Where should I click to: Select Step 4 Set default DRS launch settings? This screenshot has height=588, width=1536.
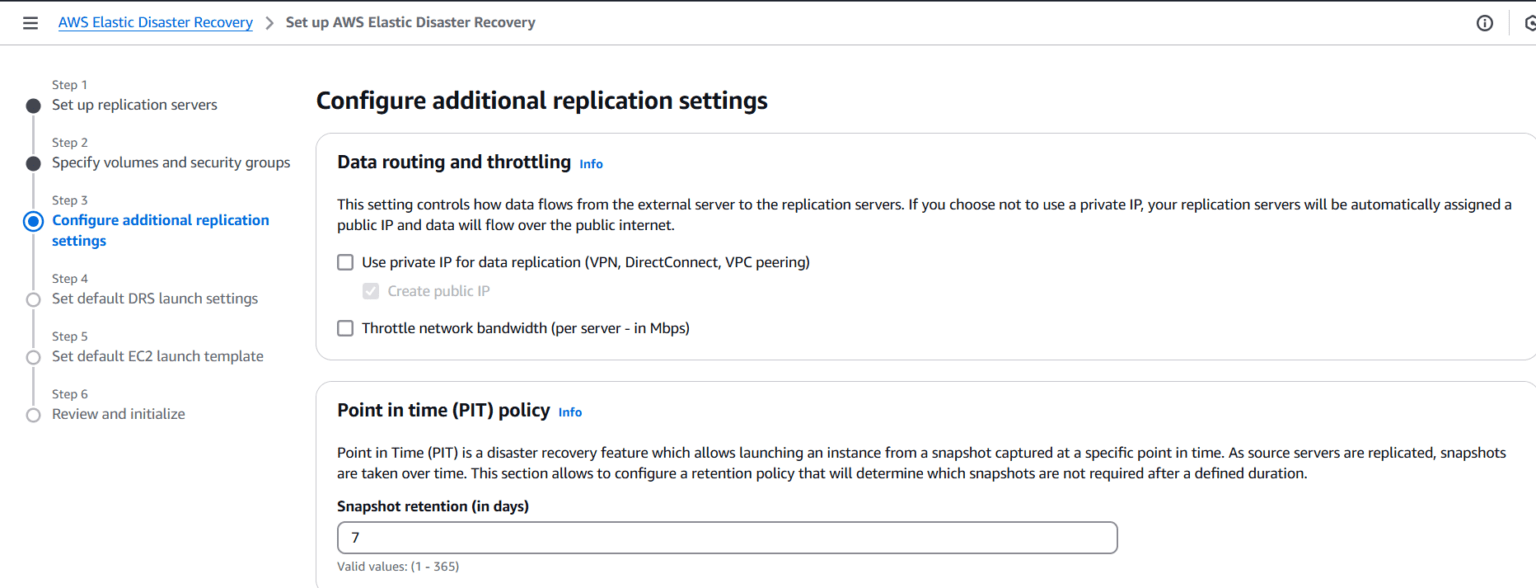[x=154, y=298]
